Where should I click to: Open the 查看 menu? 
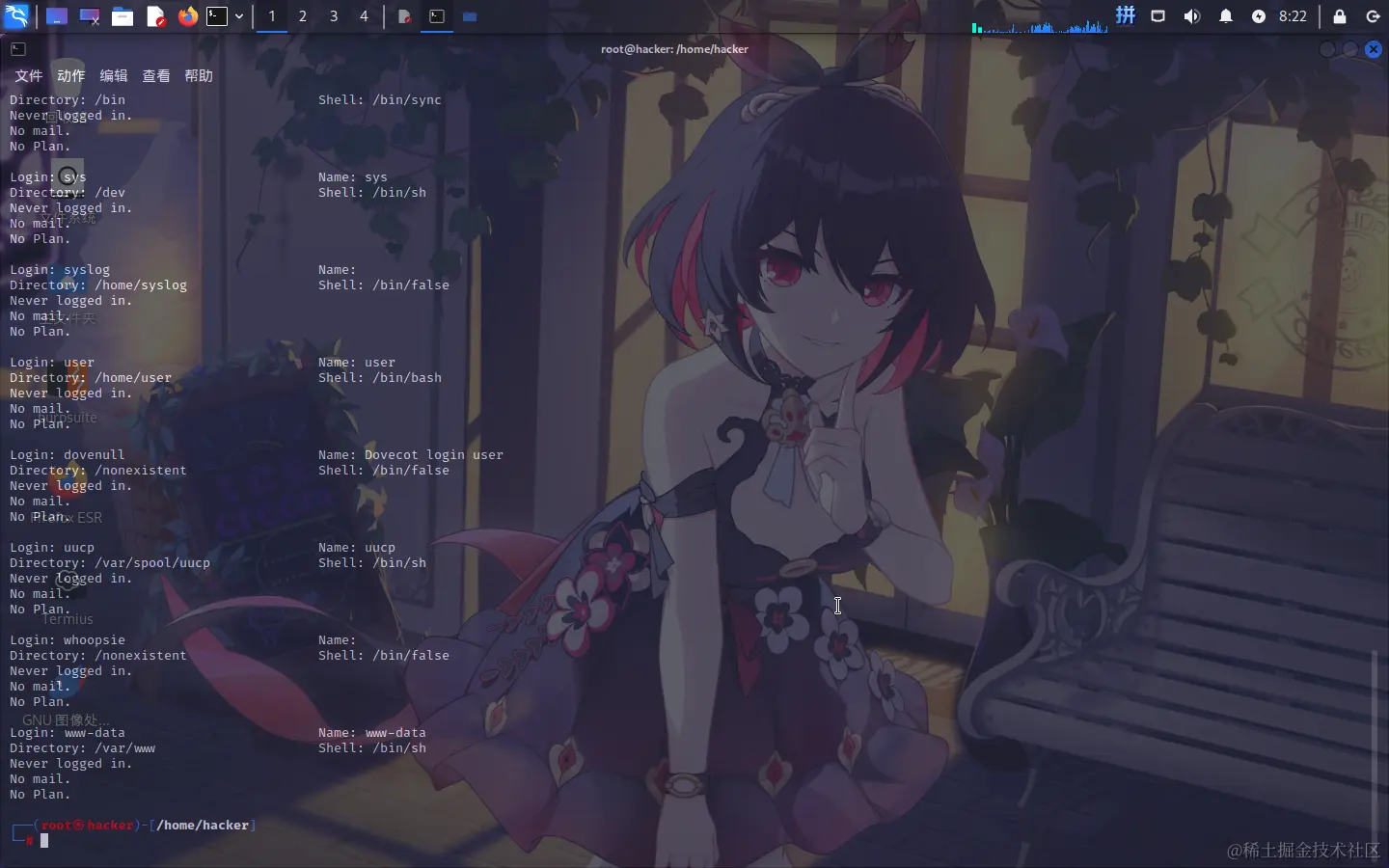tap(155, 76)
